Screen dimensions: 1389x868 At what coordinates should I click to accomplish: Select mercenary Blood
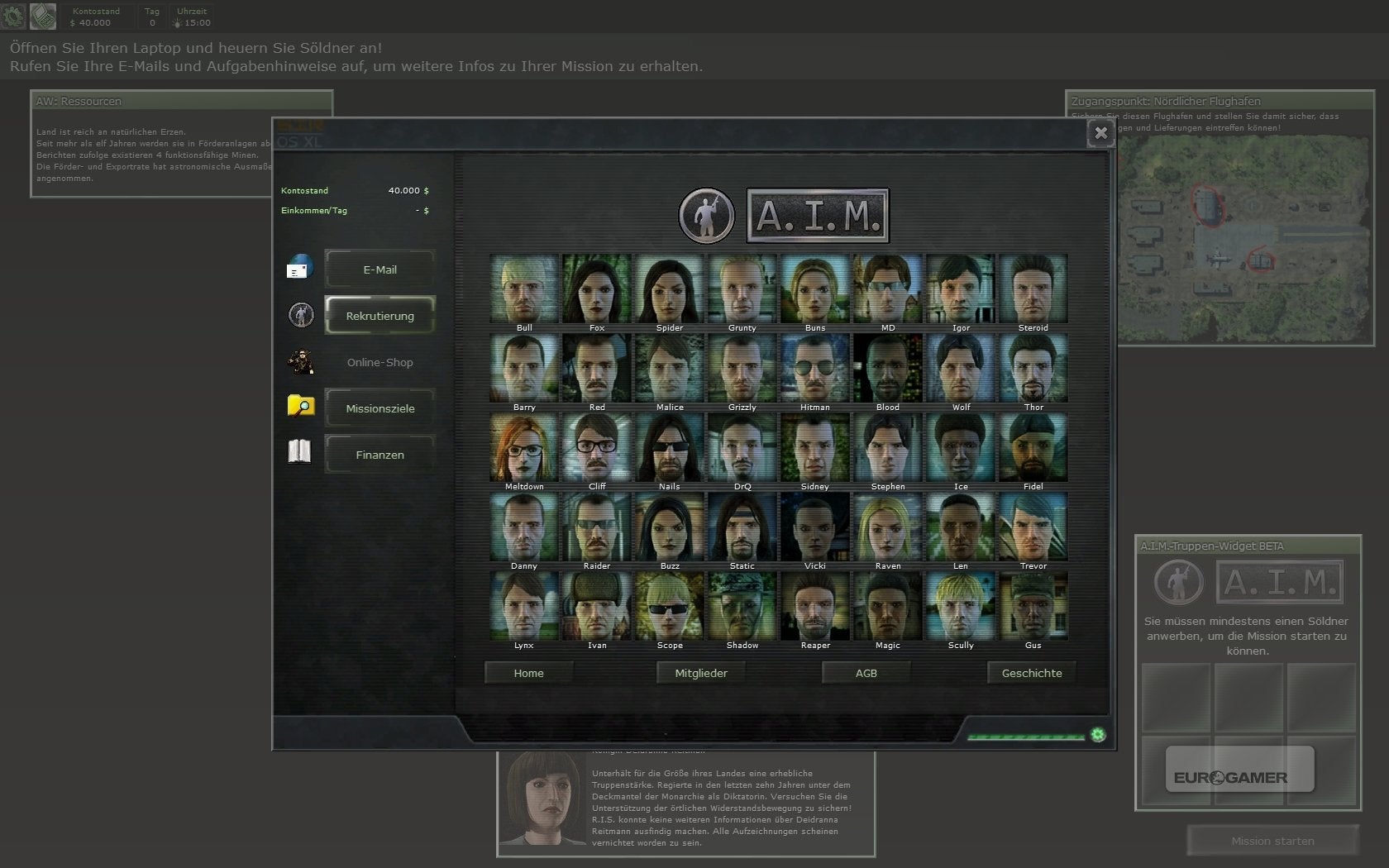[888, 368]
